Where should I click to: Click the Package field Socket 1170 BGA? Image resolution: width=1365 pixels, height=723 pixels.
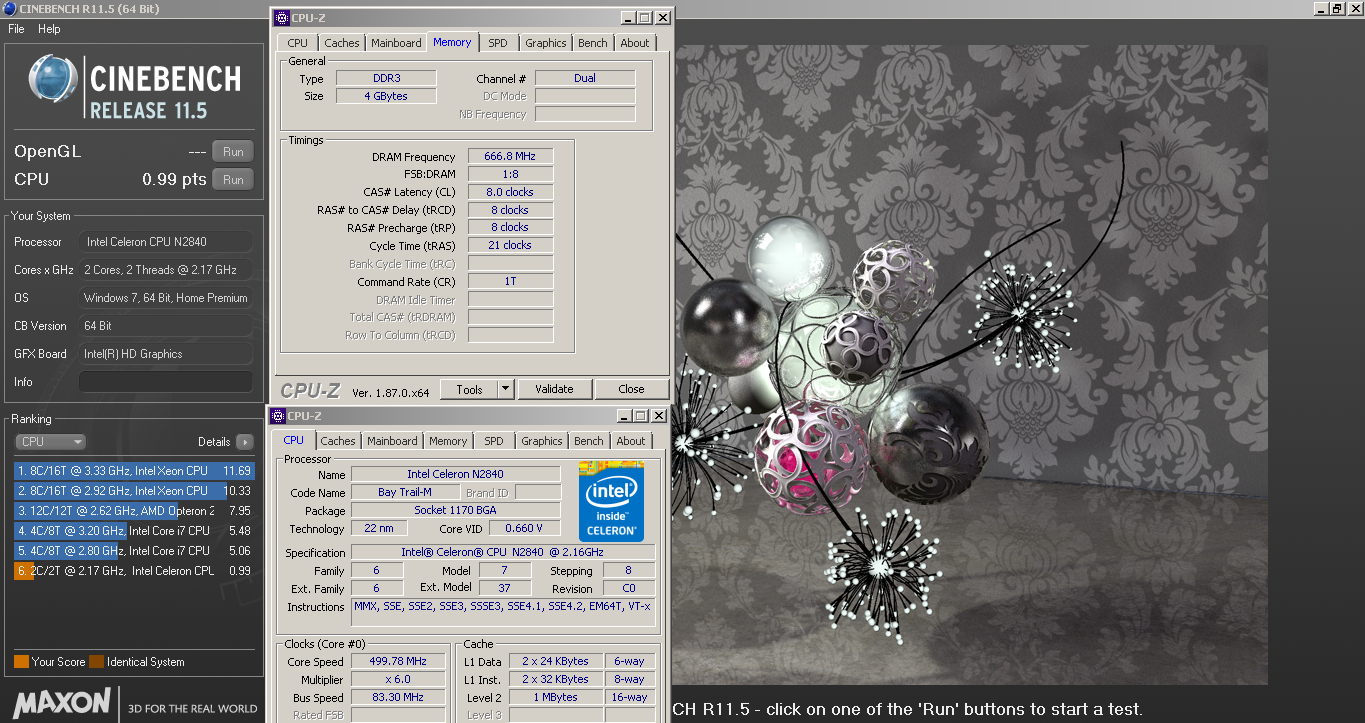pos(456,510)
